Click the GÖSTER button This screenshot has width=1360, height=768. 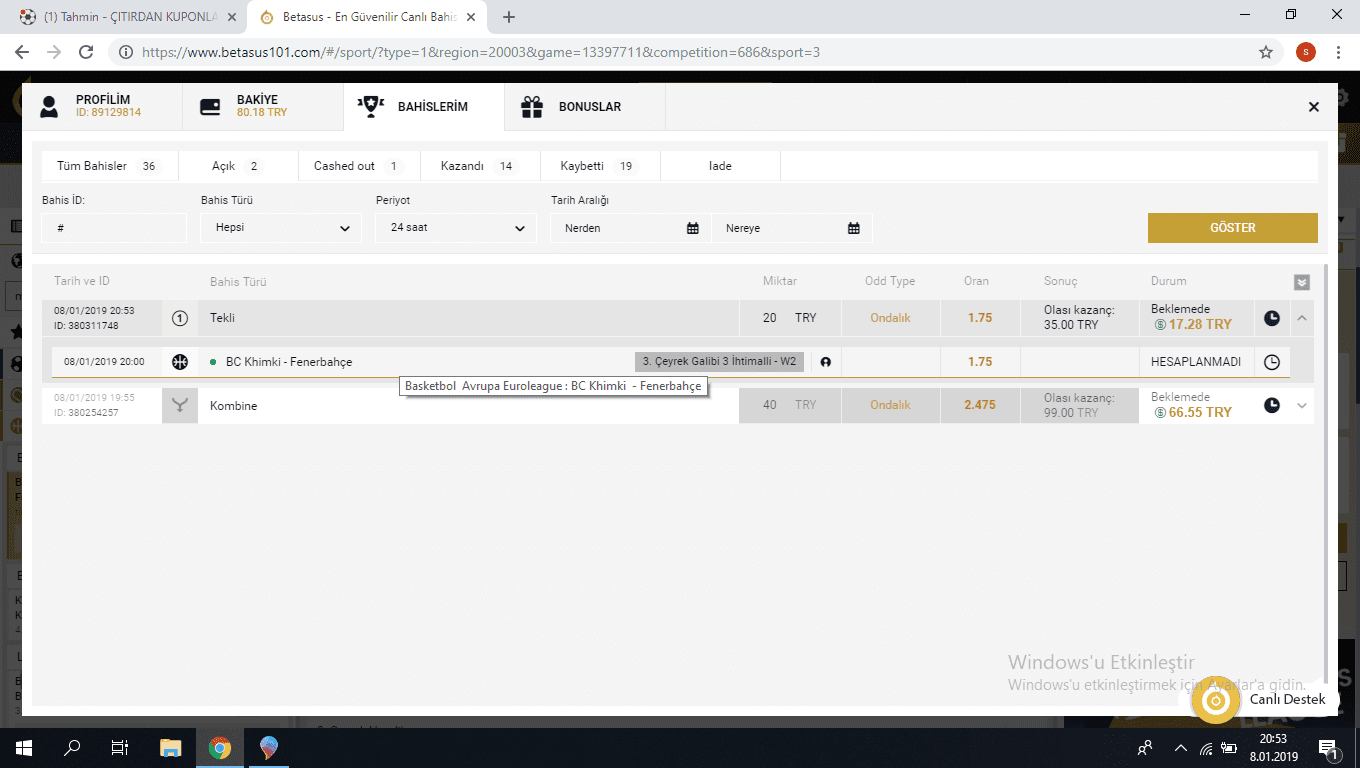(1232, 228)
